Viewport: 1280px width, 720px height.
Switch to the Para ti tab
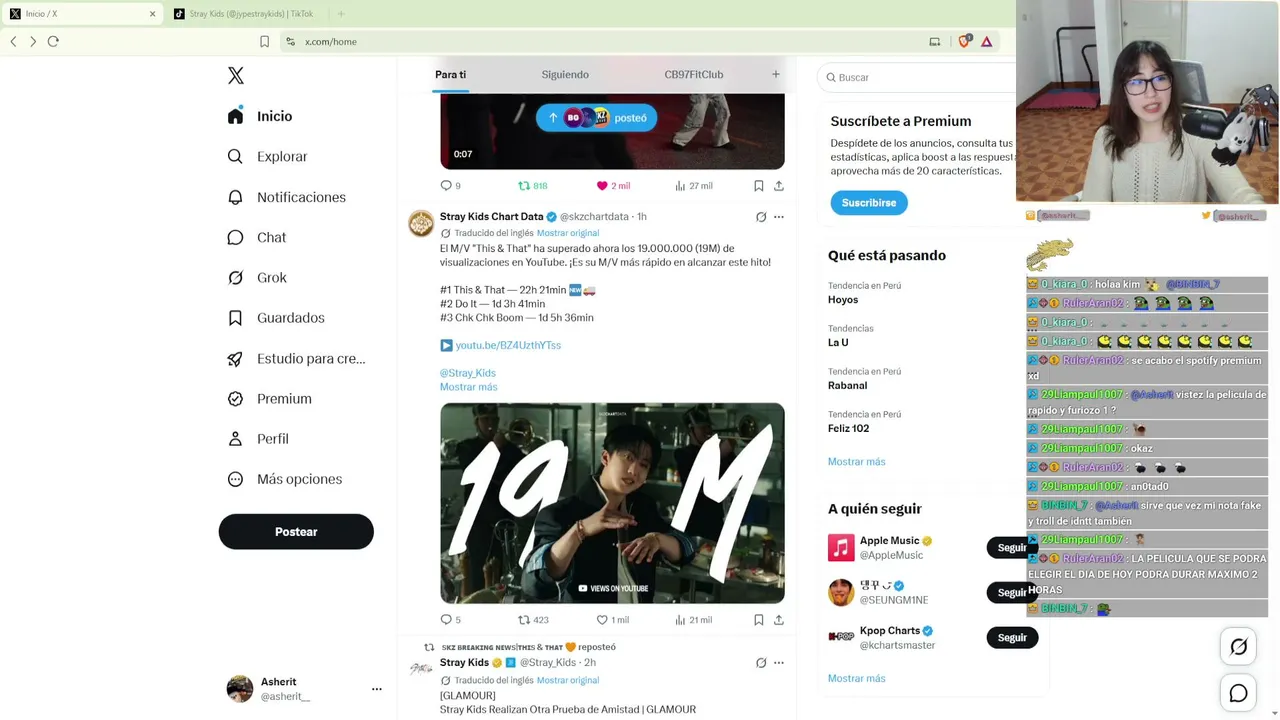click(x=450, y=75)
